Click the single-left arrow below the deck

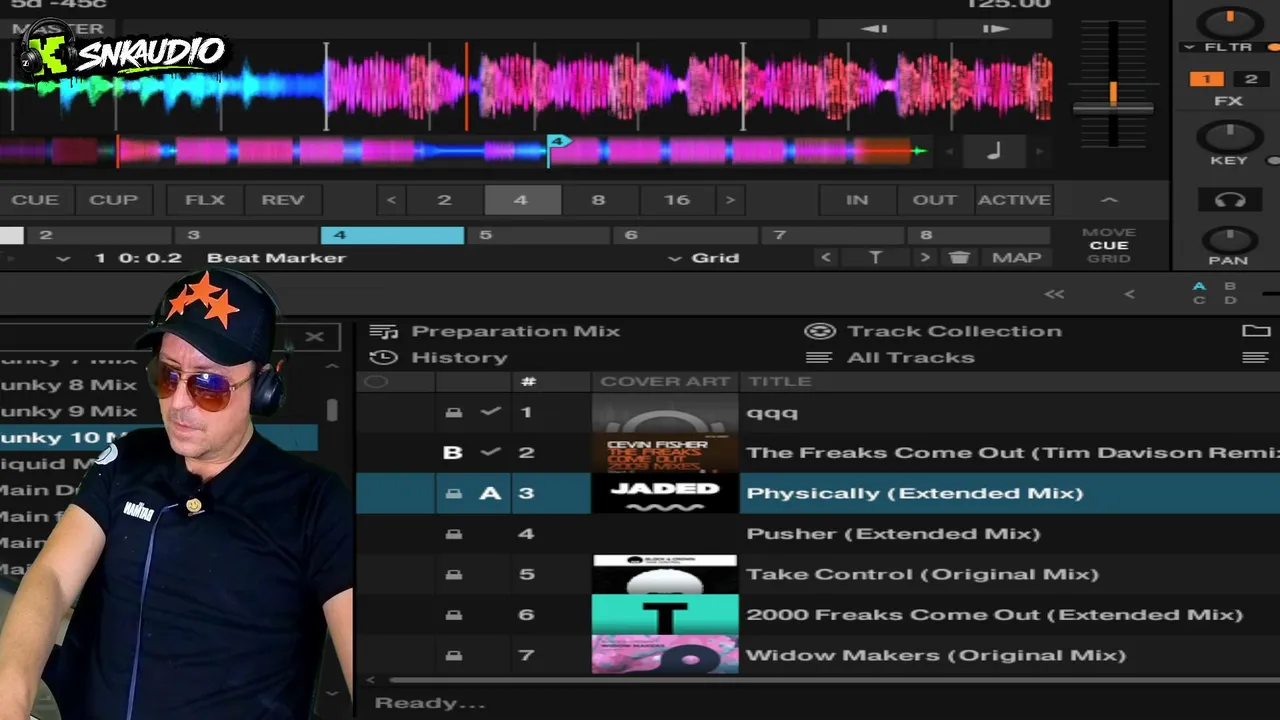click(x=1129, y=294)
